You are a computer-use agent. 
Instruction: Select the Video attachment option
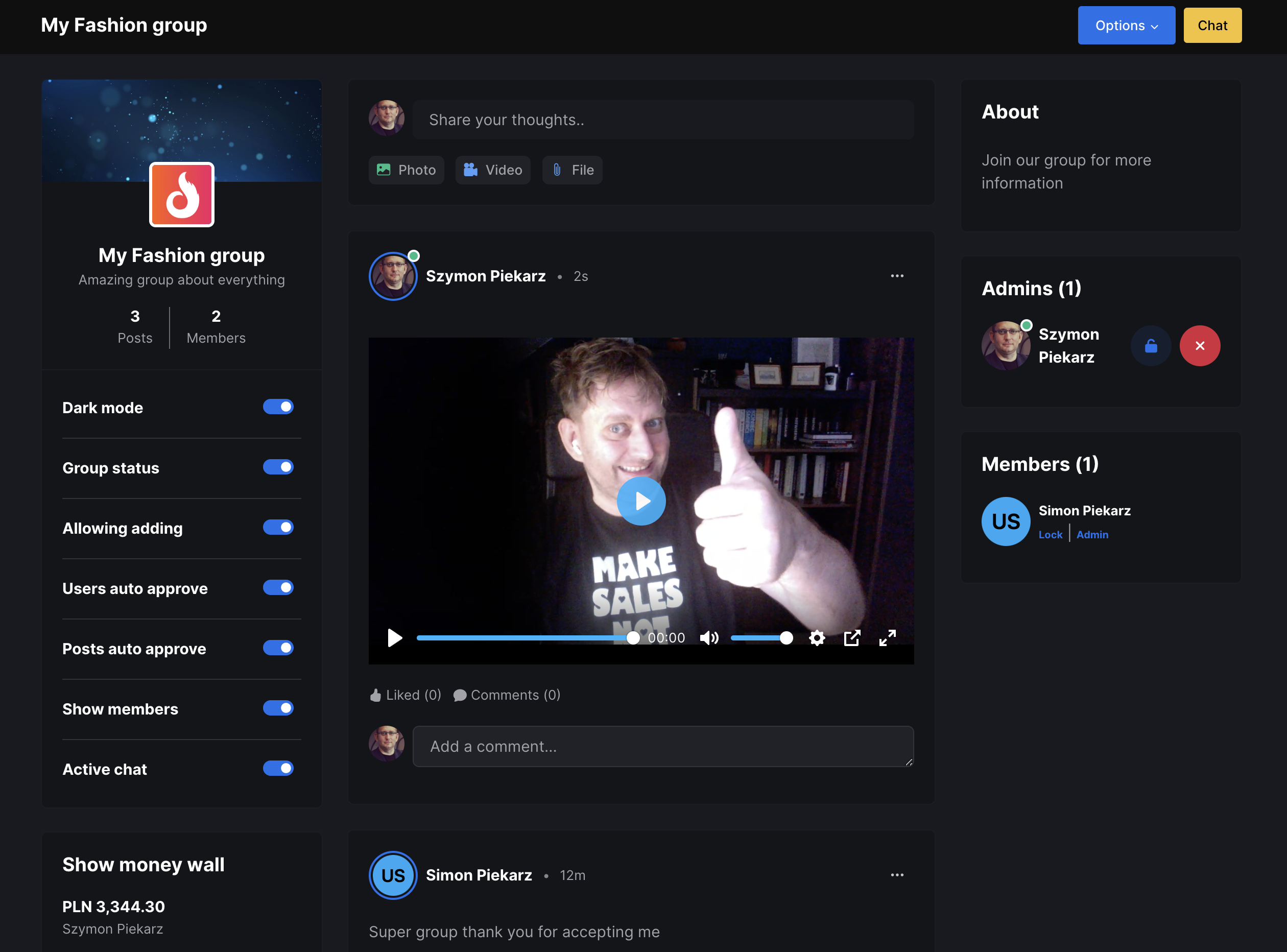492,170
